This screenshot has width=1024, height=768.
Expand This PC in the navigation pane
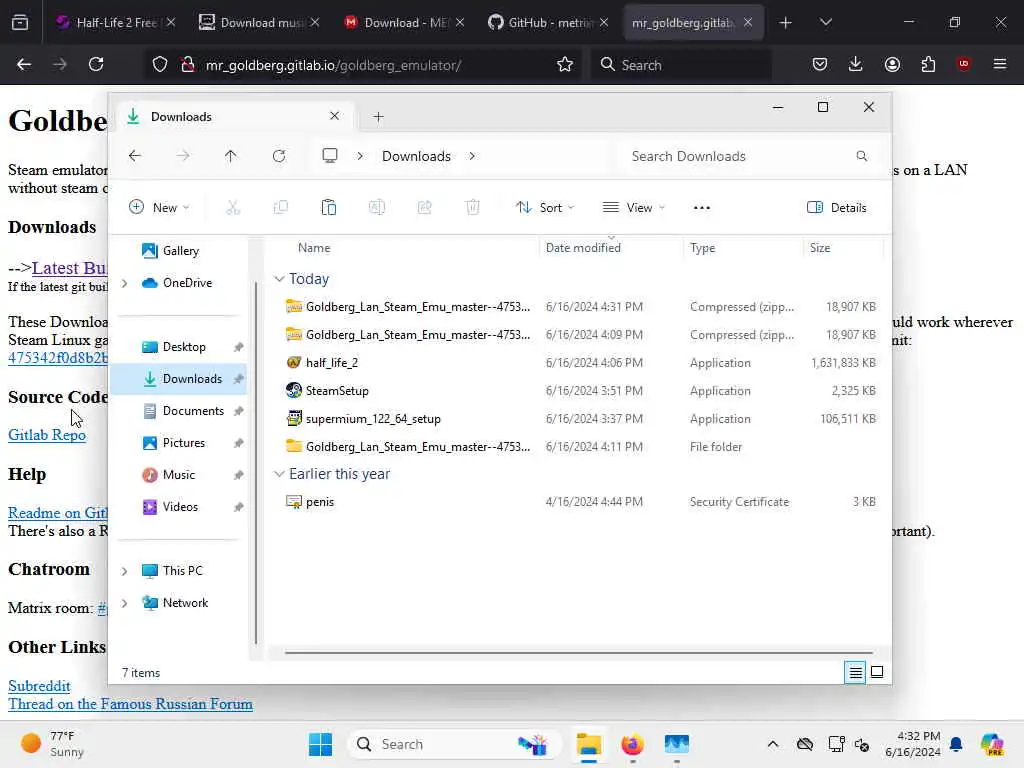pyautogui.click(x=125, y=571)
